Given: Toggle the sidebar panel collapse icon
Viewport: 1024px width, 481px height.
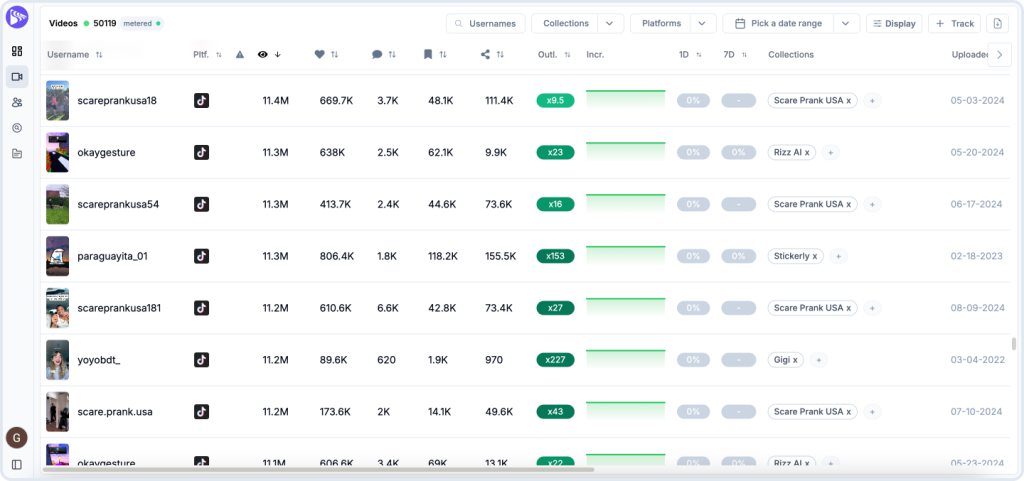Looking at the screenshot, I should [x=17, y=464].
